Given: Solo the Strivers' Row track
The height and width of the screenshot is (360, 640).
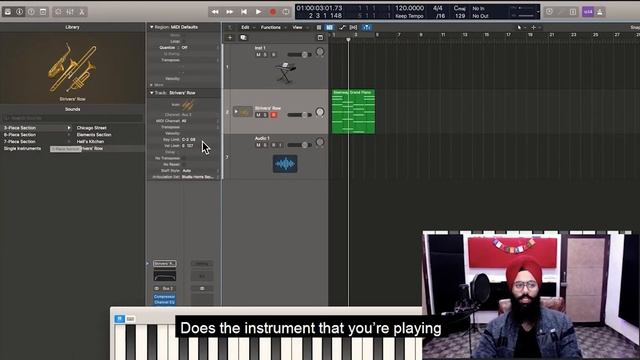Looking at the screenshot, I should (x=265, y=115).
